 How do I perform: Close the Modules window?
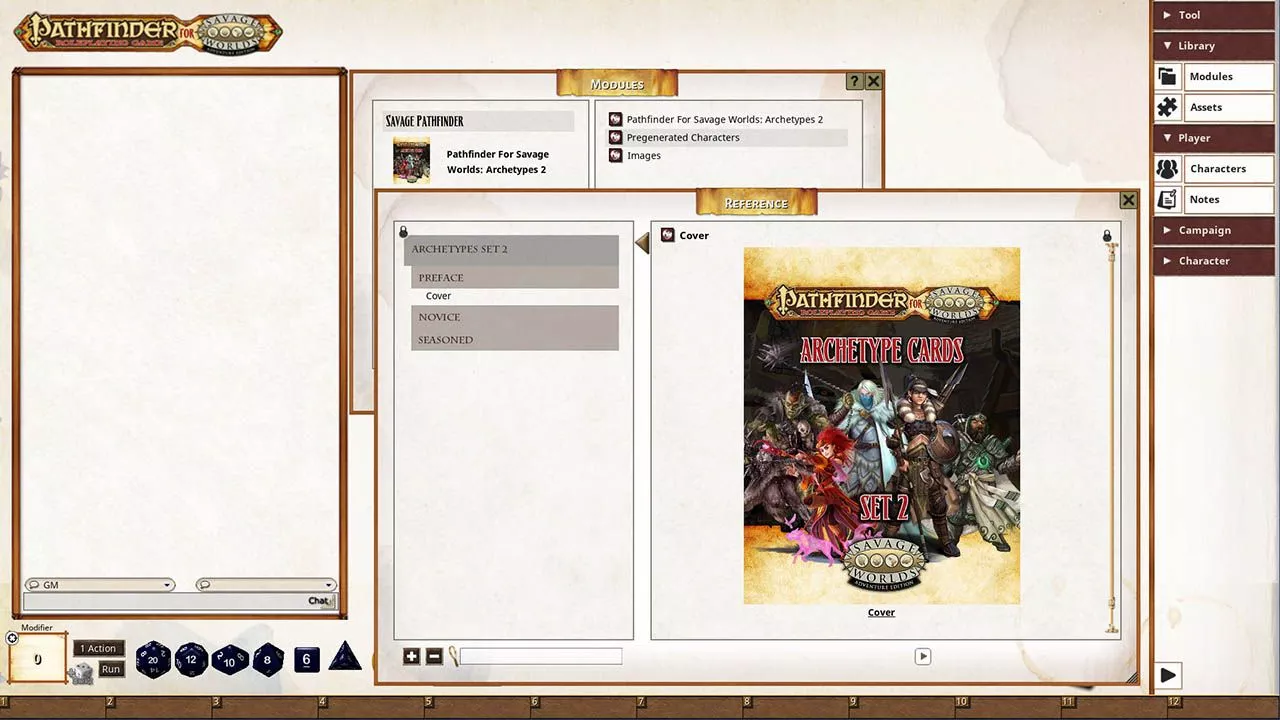(873, 81)
